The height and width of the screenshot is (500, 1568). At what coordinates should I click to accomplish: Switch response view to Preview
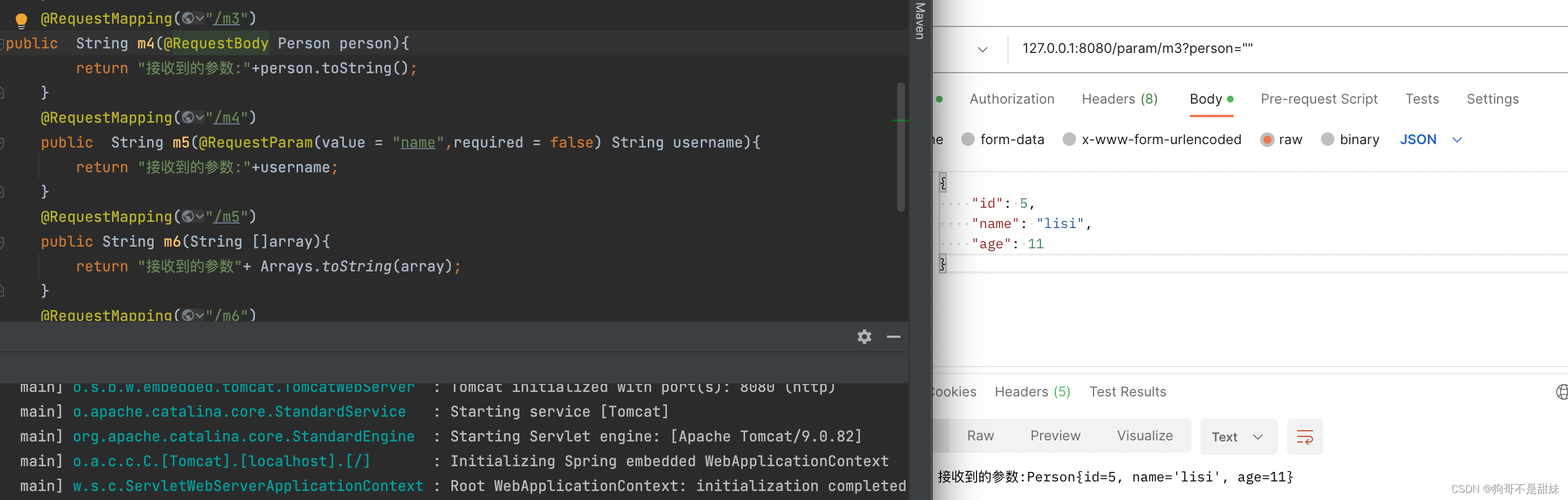pyautogui.click(x=1055, y=435)
